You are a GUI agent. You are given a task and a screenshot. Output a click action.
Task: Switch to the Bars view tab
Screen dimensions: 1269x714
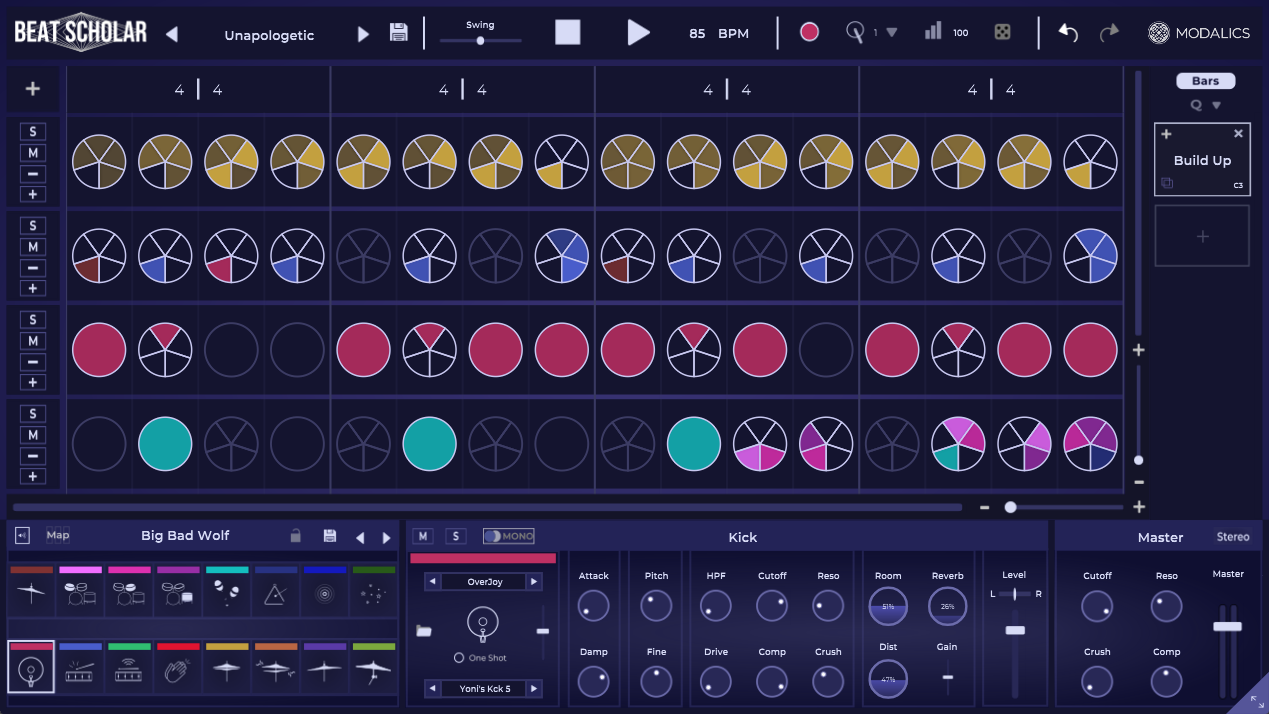[1205, 81]
